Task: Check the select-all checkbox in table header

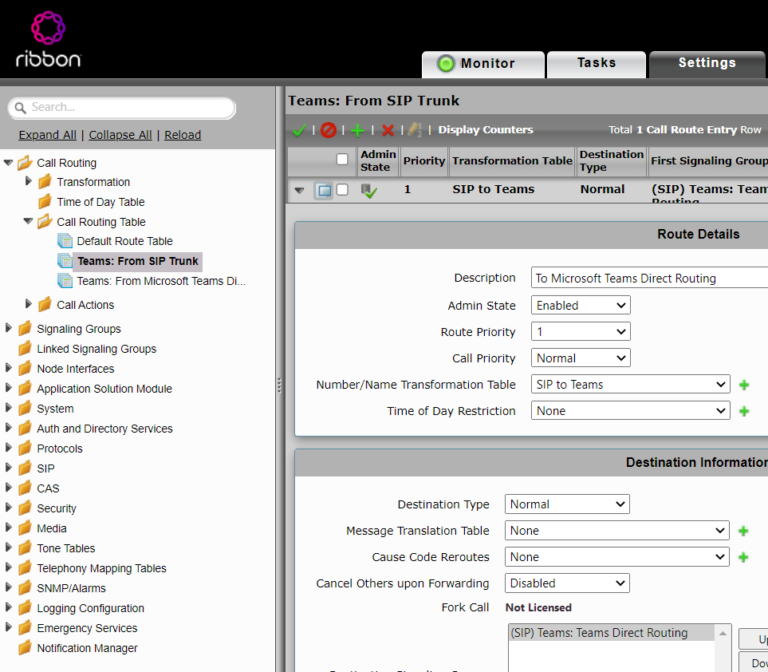Action: point(342,159)
